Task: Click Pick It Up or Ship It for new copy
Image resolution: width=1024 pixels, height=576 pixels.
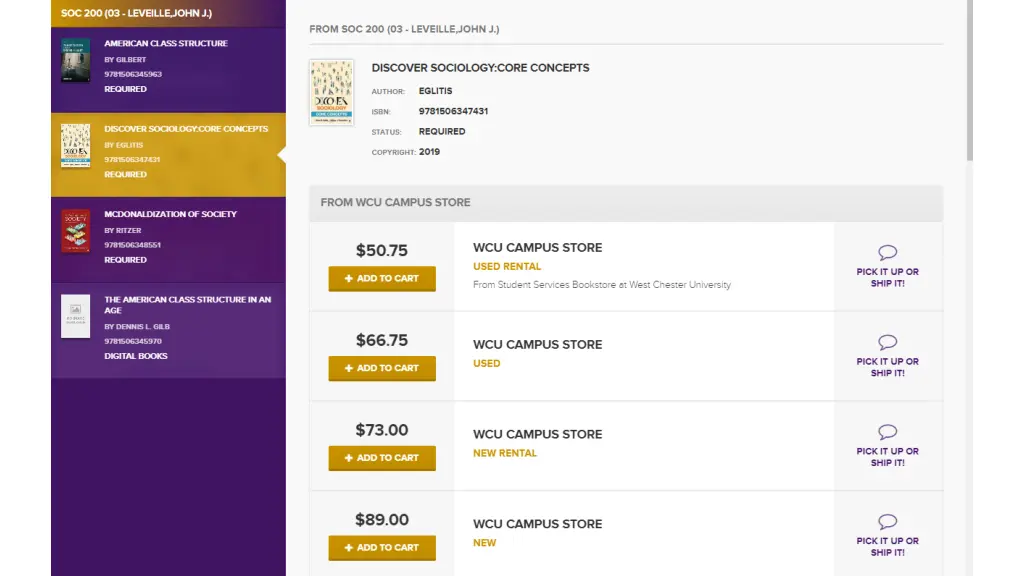Action: 887,546
